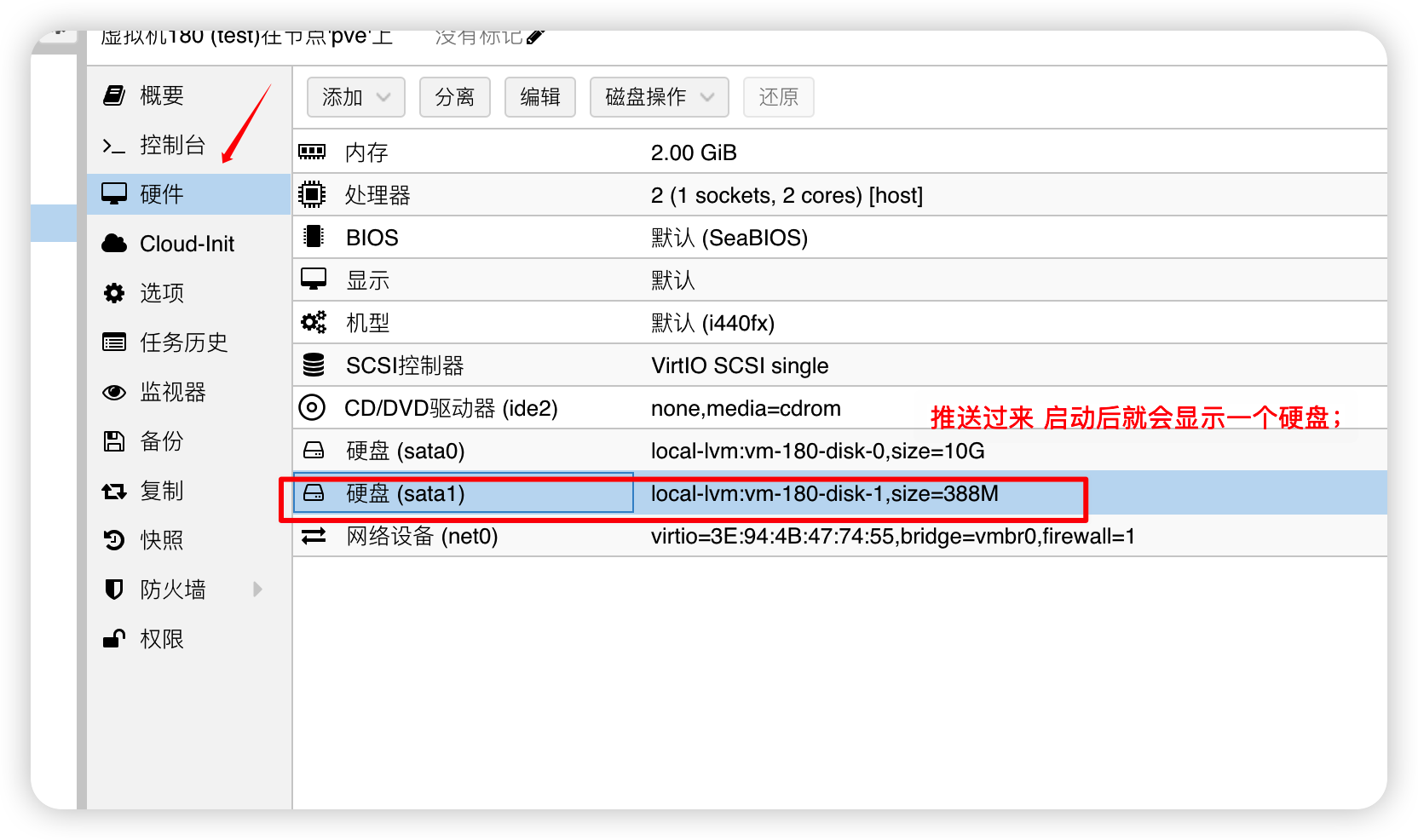Open the 磁盘操作 (Disk Action) dropdown
Screen dimensions: 1418x840
pos(660,97)
